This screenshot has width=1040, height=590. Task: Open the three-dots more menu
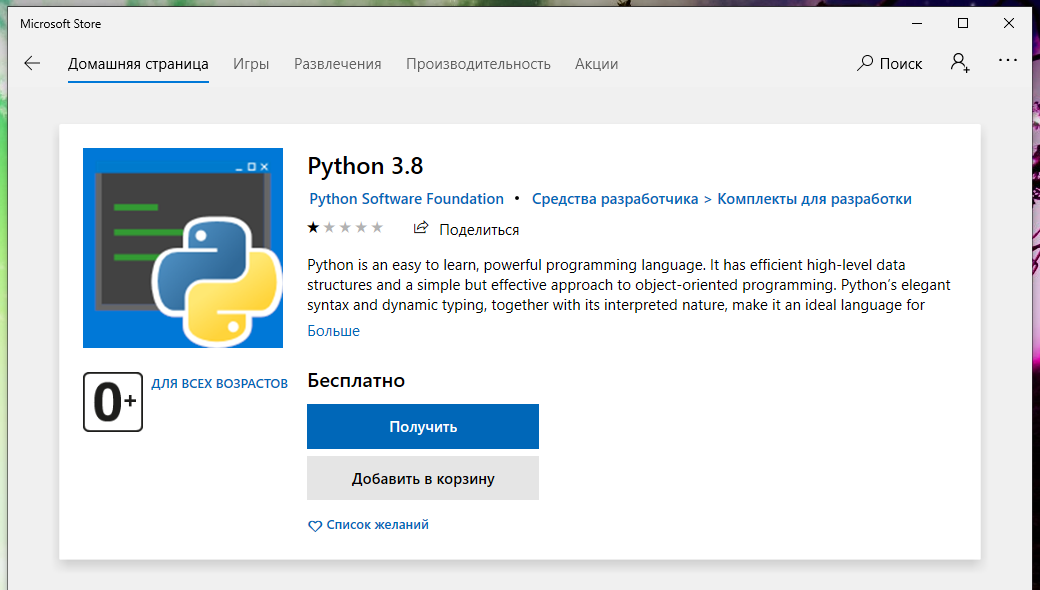[x=1008, y=62]
